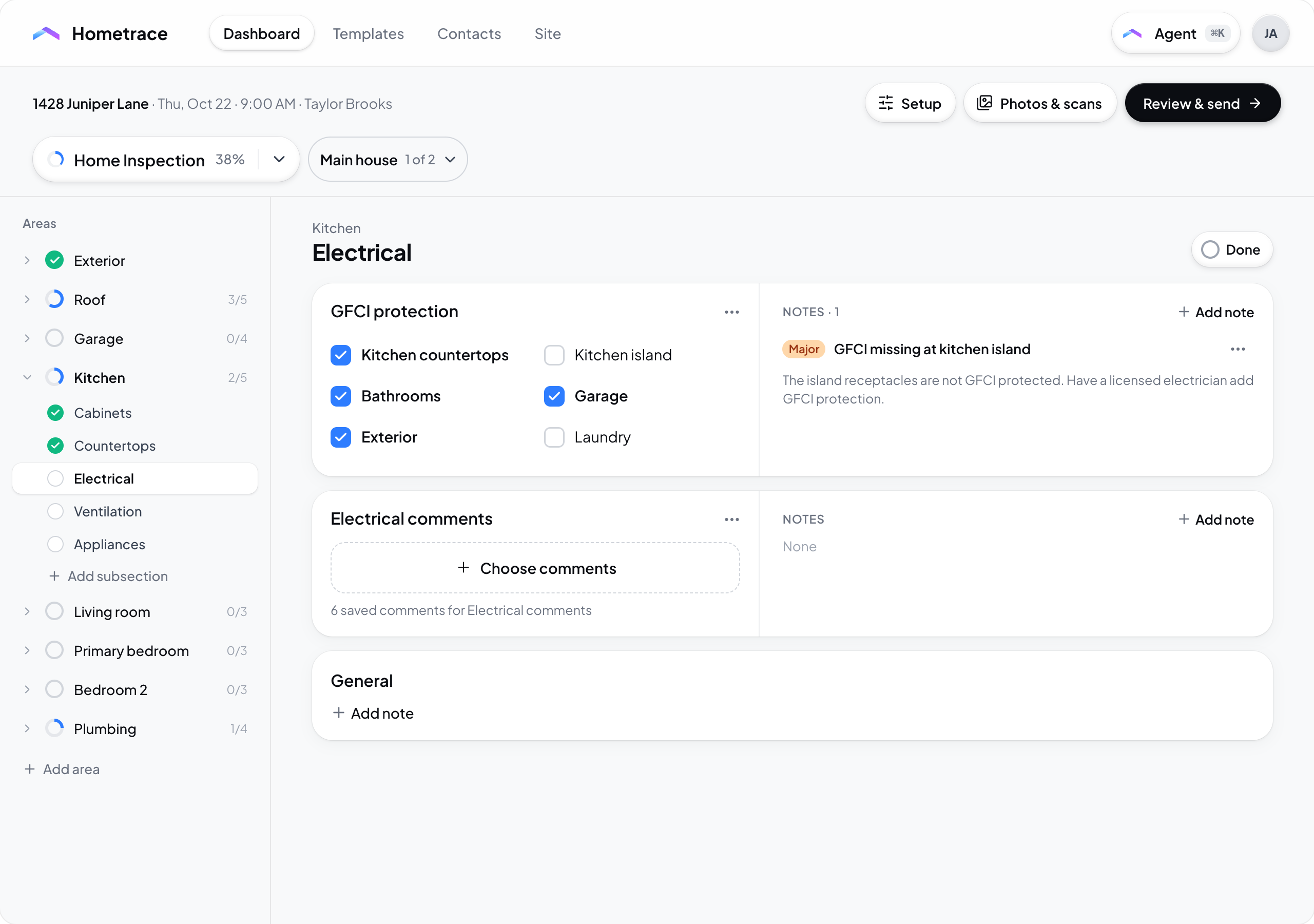
Task: Check the Kitchen island checkbox
Action: (554, 355)
